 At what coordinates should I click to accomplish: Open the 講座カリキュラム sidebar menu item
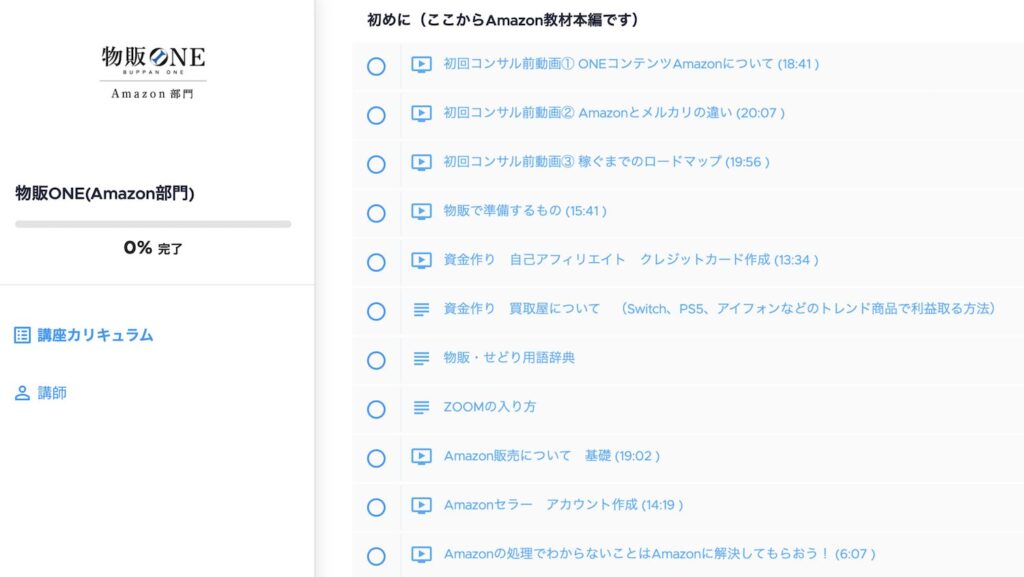tap(95, 336)
